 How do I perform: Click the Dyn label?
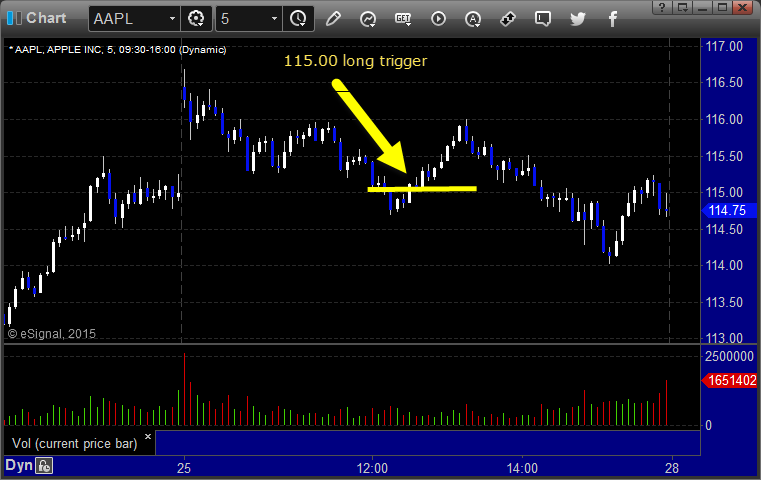coord(19,465)
